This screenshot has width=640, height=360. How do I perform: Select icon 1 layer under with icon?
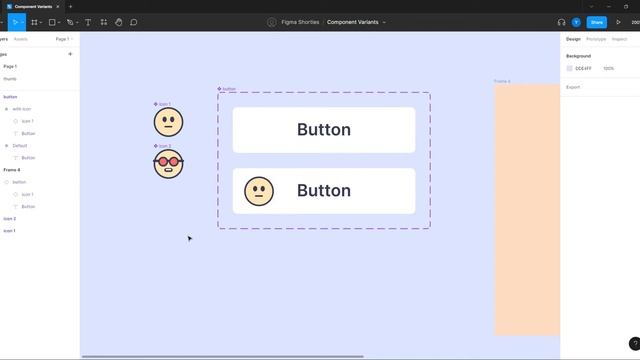tap(27, 121)
